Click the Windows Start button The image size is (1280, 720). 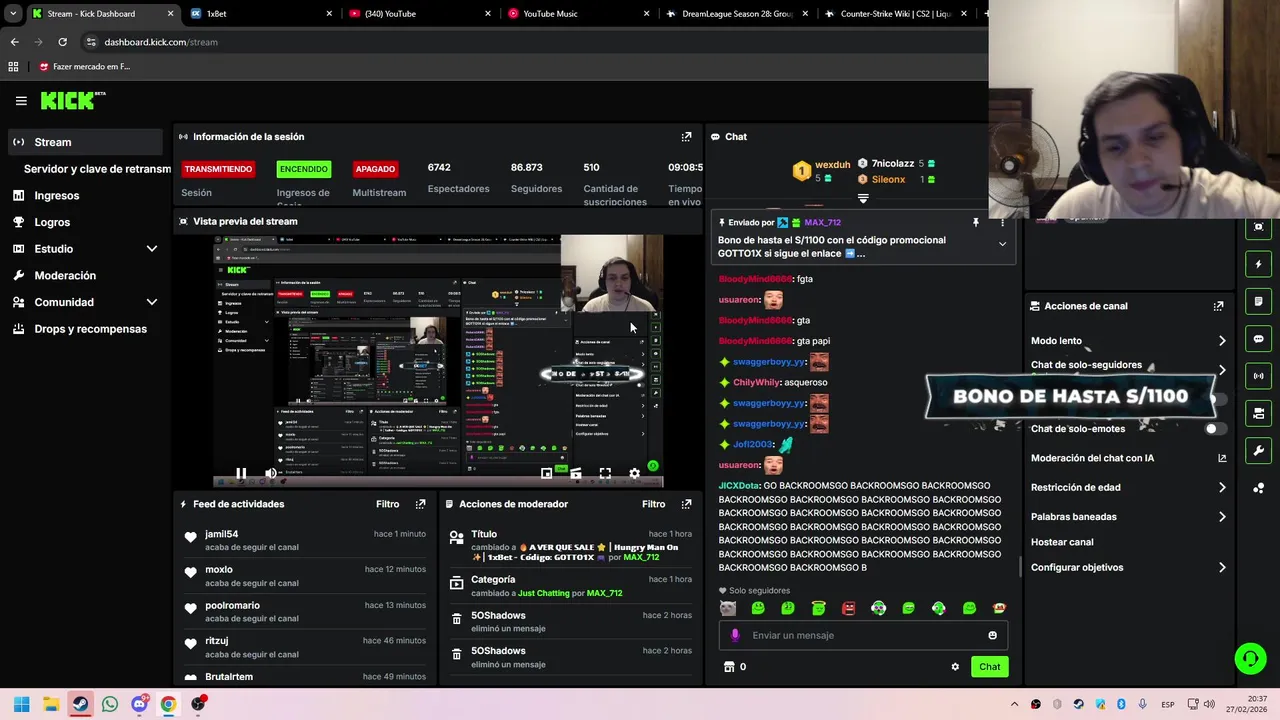click(x=21, y=704)
